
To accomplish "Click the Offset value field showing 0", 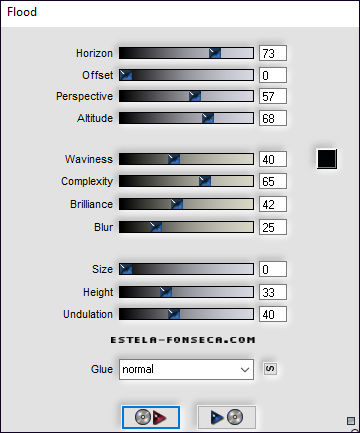I will click(273, 75).
